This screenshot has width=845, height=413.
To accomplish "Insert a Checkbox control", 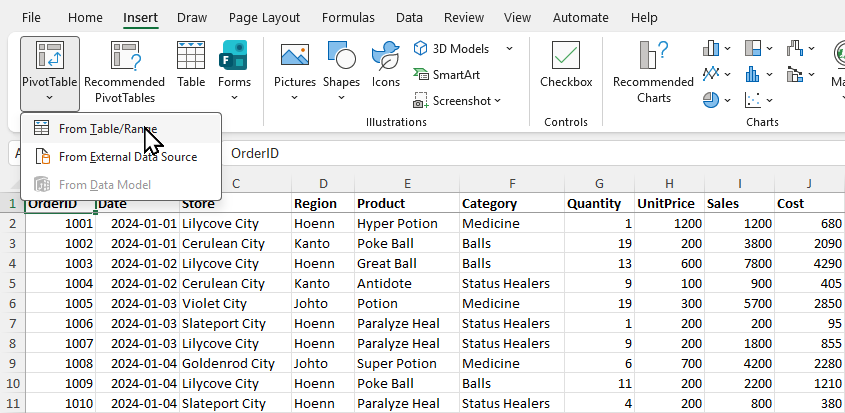I will click(566, 65).
